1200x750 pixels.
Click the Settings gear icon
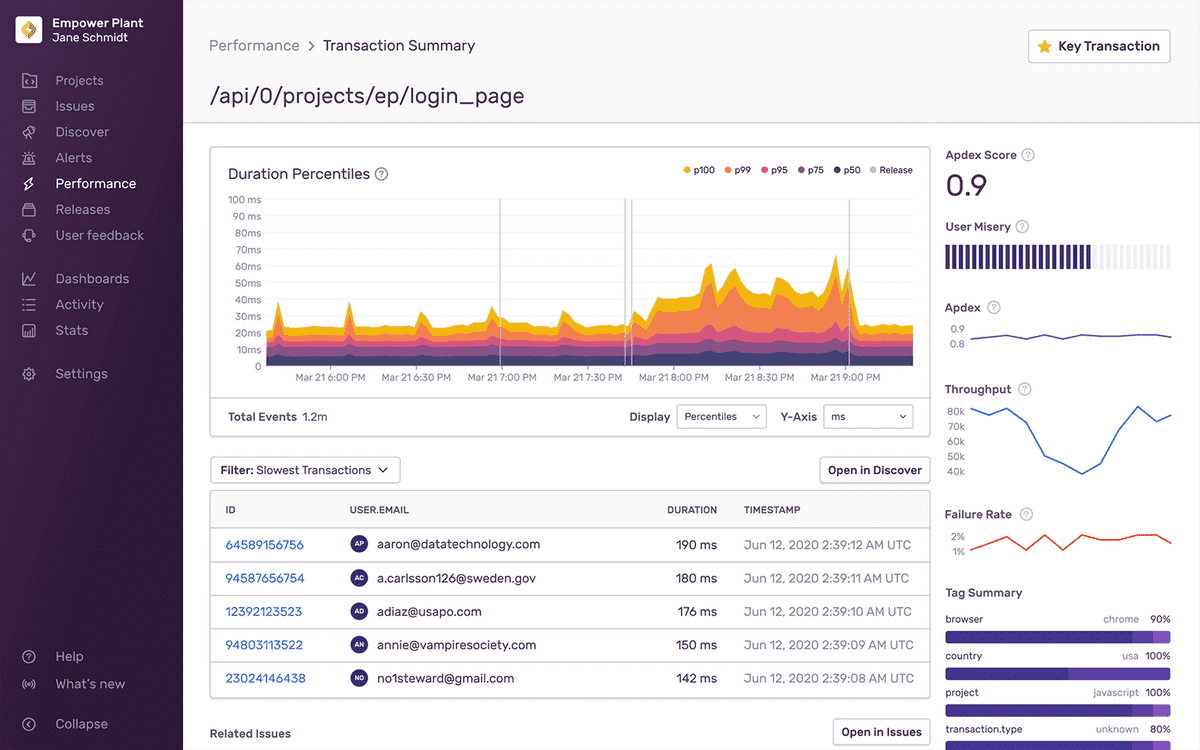[x=29, y=374]
